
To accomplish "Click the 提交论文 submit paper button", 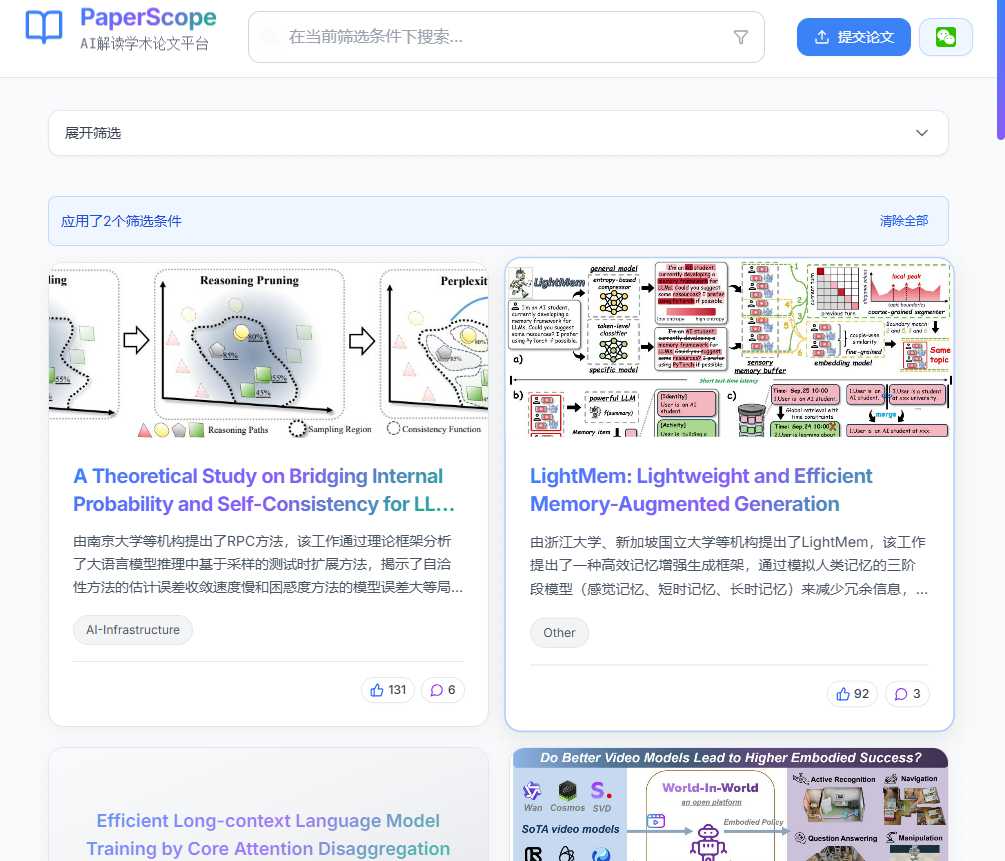I will (853, 37).
